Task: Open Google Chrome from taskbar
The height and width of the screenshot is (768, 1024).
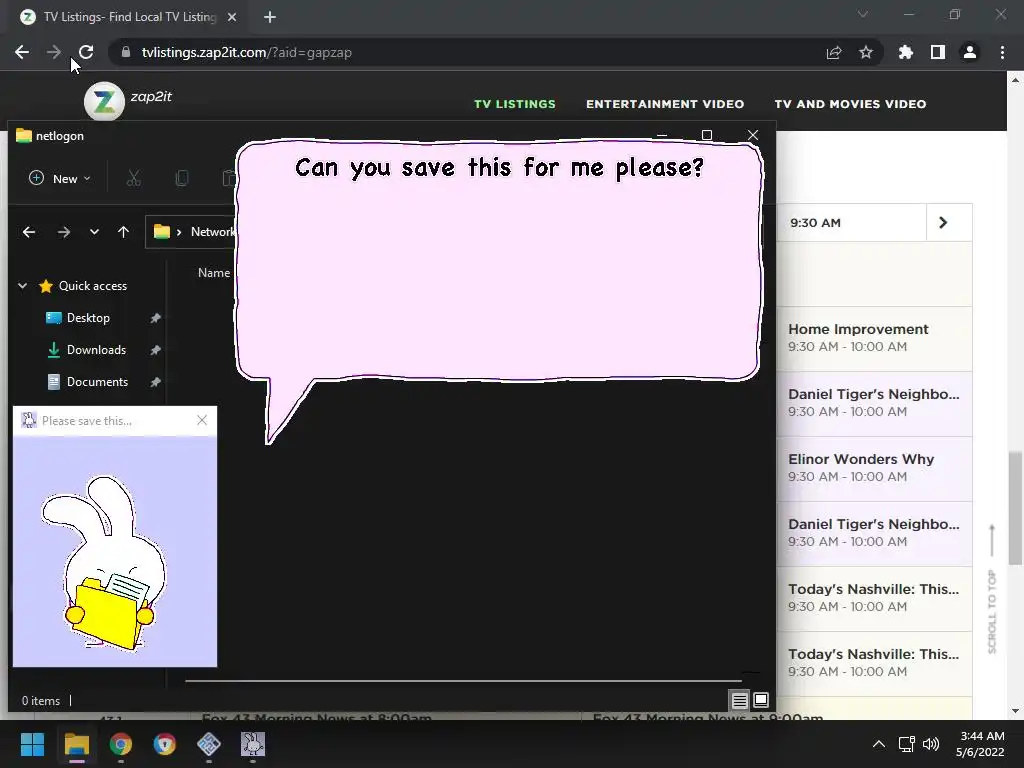Action: (121, 744)
